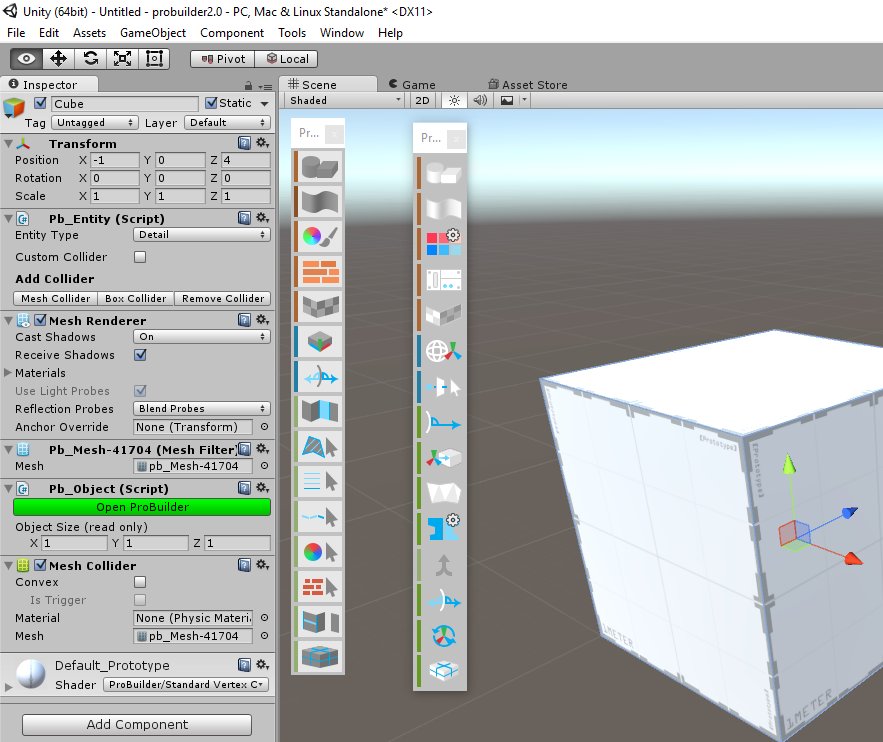
Task: Open the Reflection Probes Blend Probes dropdown
Action: pos(202,409)
